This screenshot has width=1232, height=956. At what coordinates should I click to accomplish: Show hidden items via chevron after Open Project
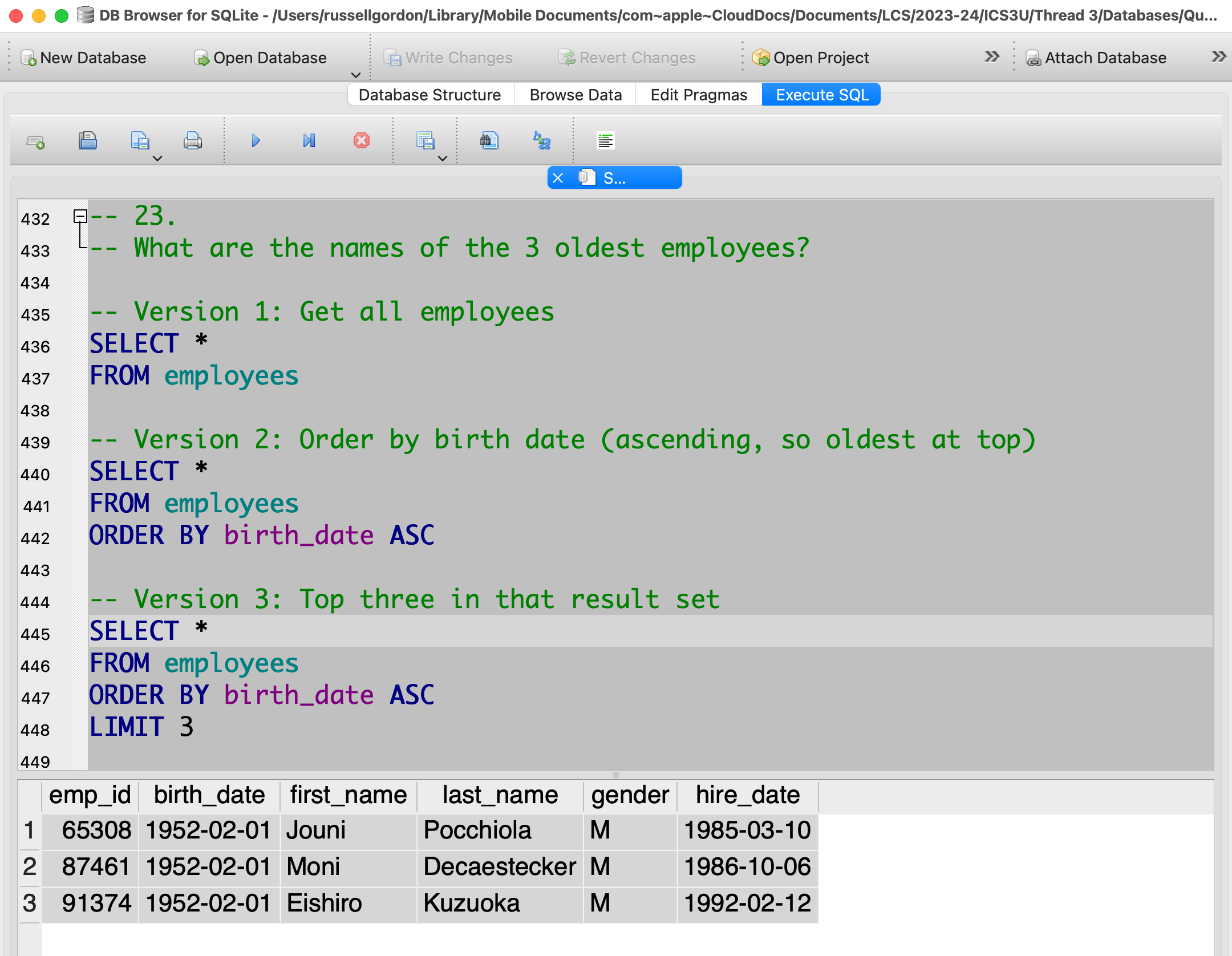point(992,56)
